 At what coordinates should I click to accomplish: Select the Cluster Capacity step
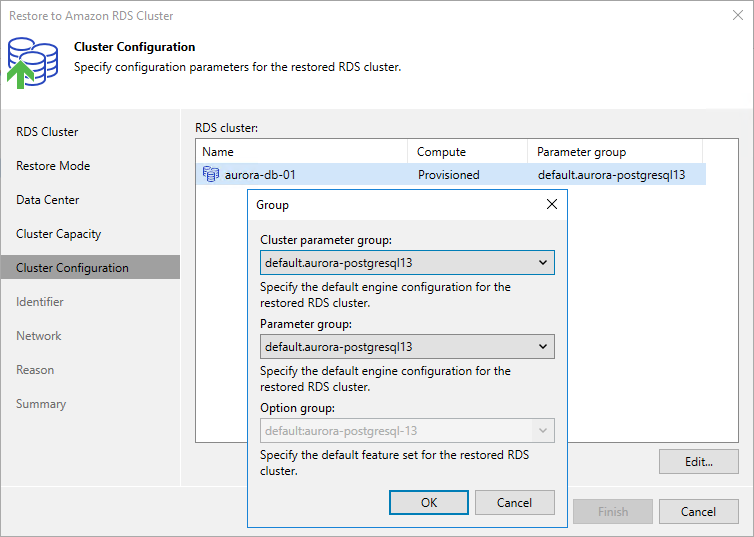click(x=58, y=234)
